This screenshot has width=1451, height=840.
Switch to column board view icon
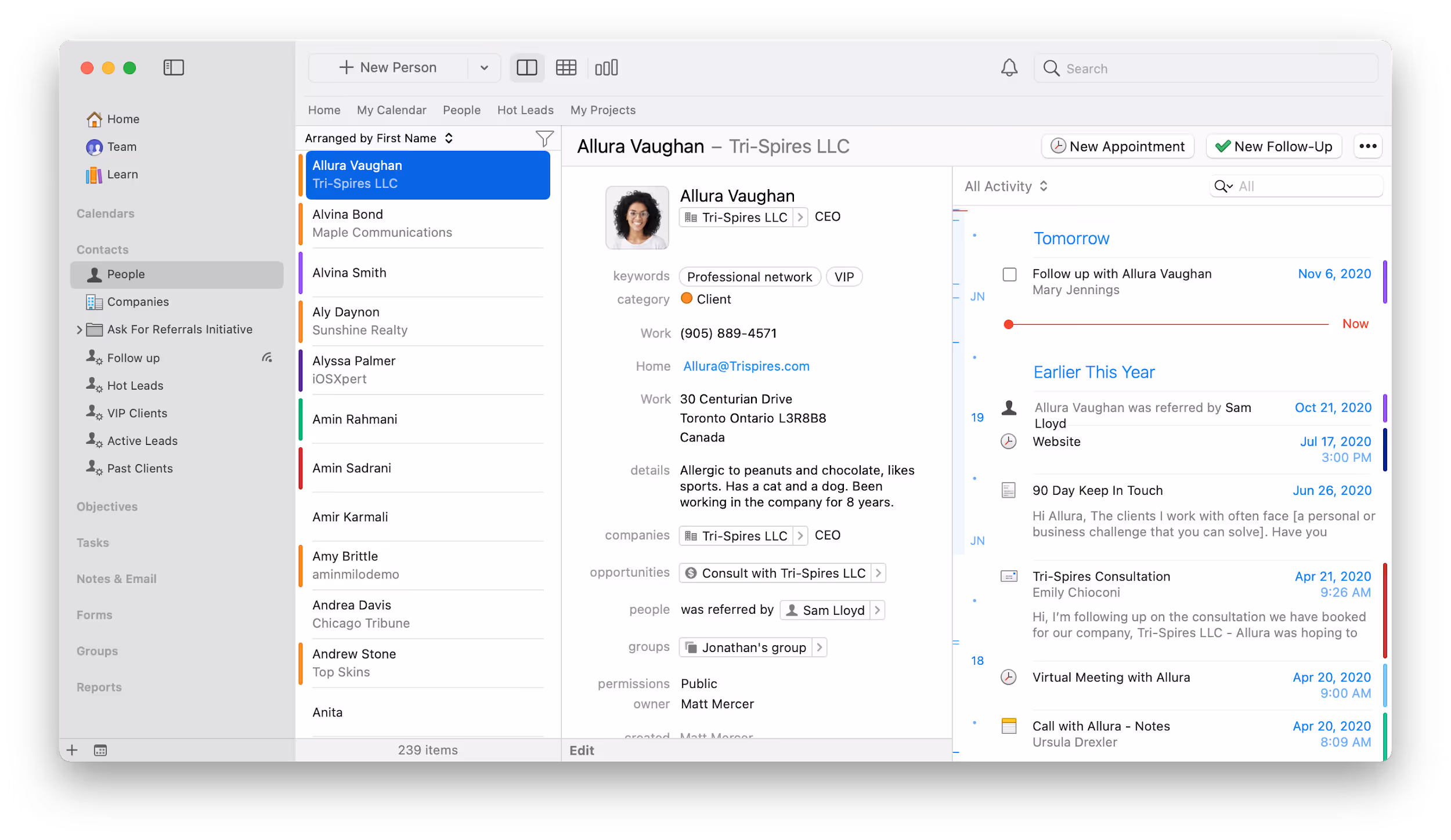[606, 68]
